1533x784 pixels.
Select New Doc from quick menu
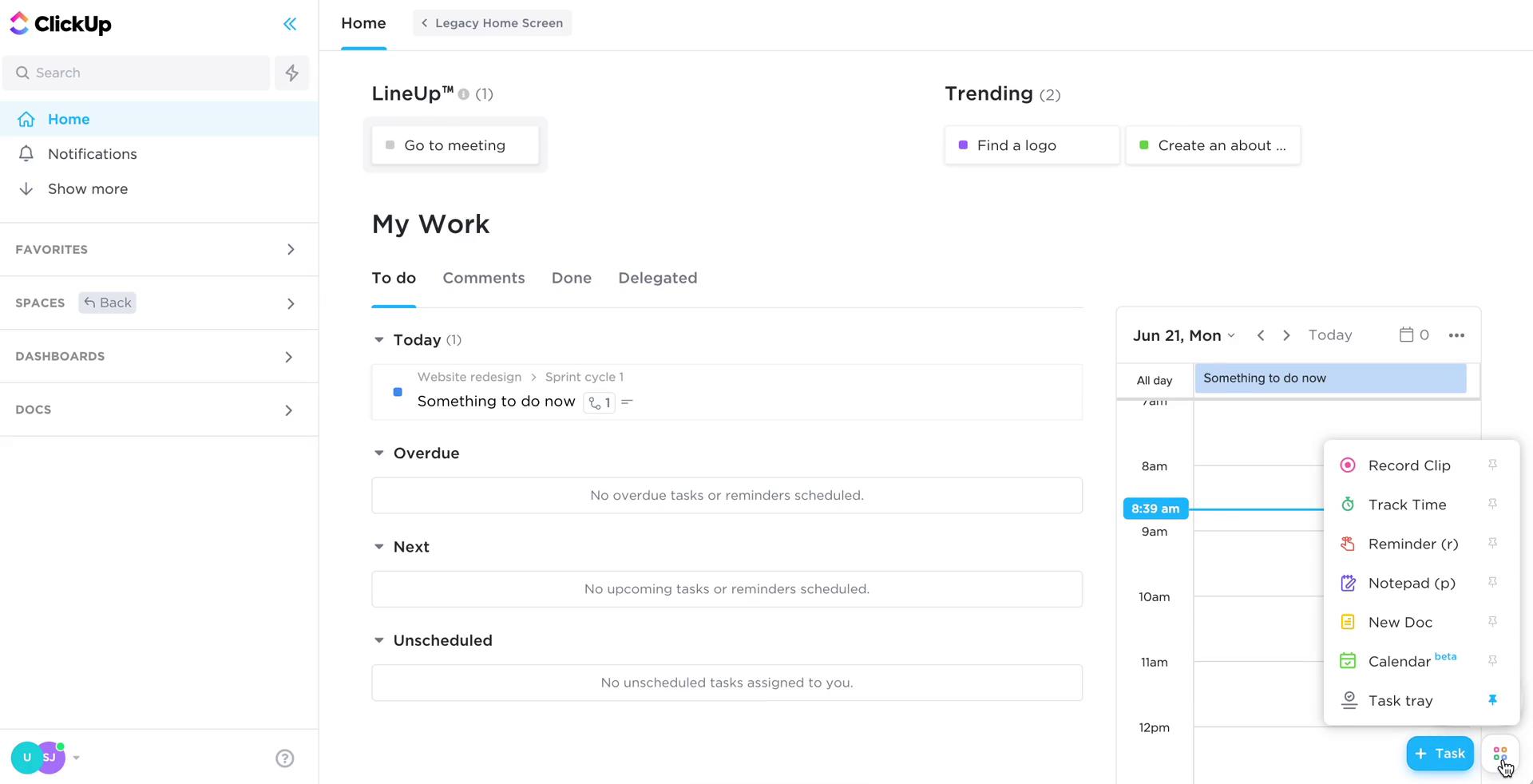pyautogui.click(x=1400, y=622)
